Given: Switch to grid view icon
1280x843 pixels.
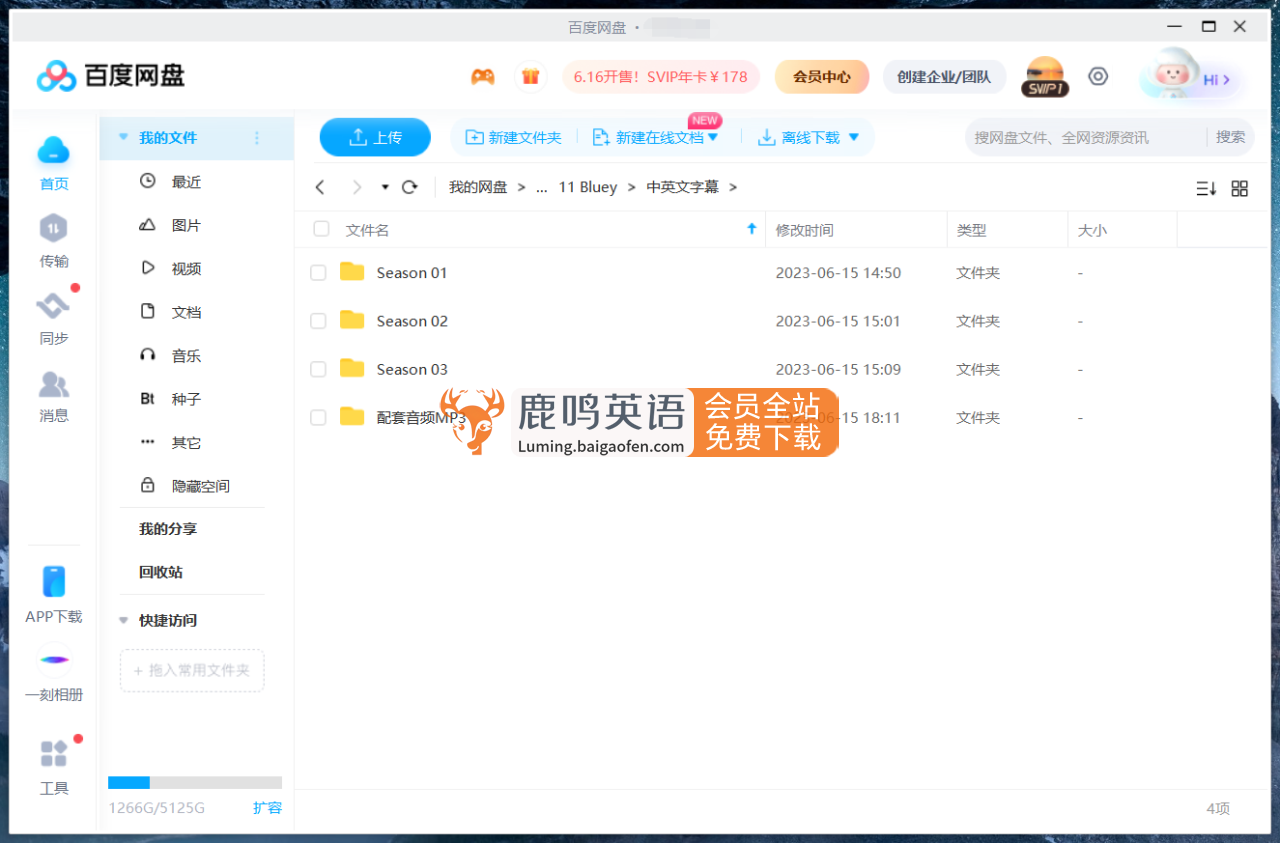Looking at the screenshot, I should pyautogui.click(x=1240, y=188).
